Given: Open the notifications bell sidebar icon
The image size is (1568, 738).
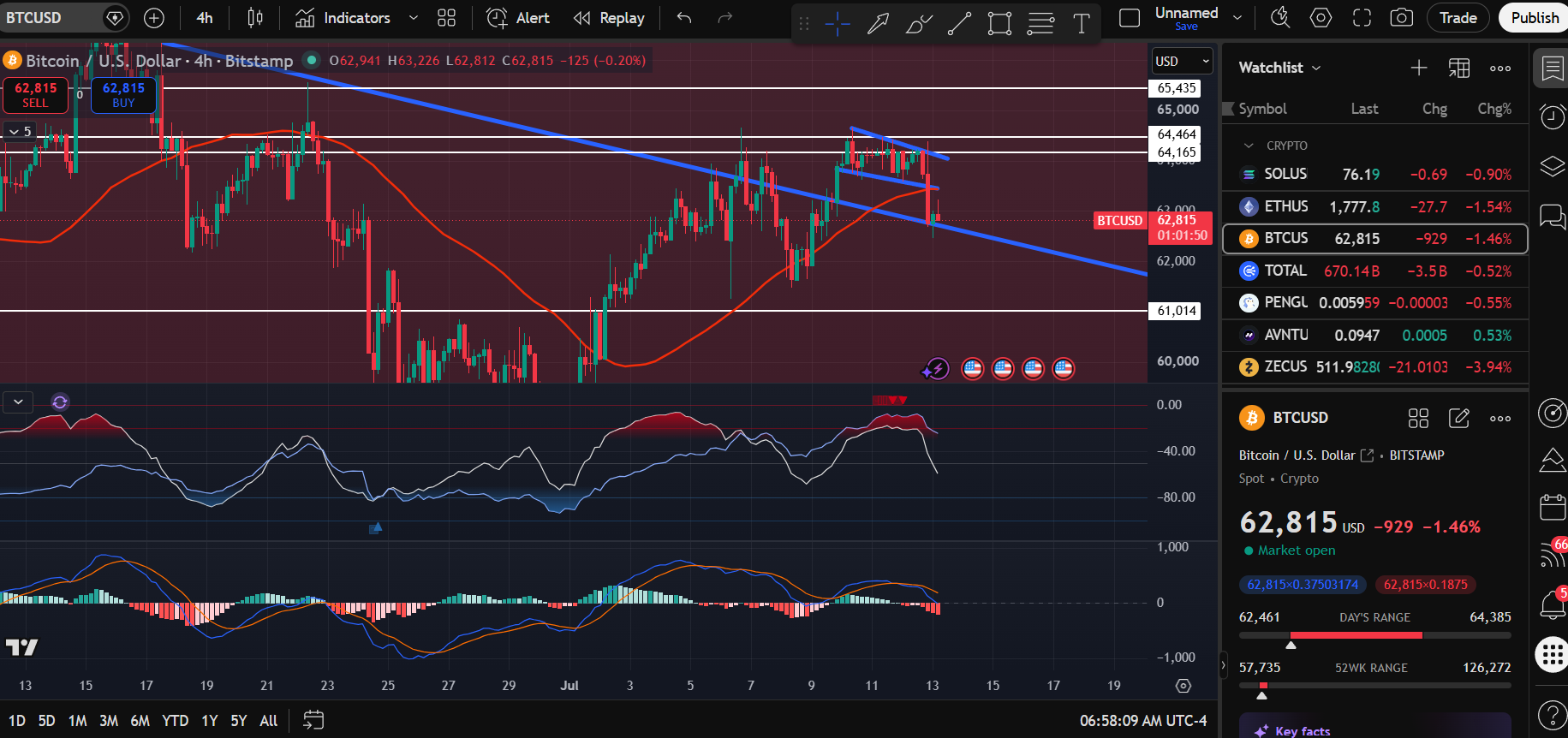Looking at the screenshot, I should coord(1552,604).
